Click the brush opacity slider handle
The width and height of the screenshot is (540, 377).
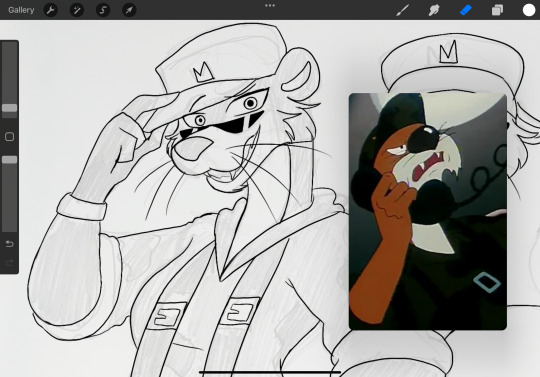9,159
